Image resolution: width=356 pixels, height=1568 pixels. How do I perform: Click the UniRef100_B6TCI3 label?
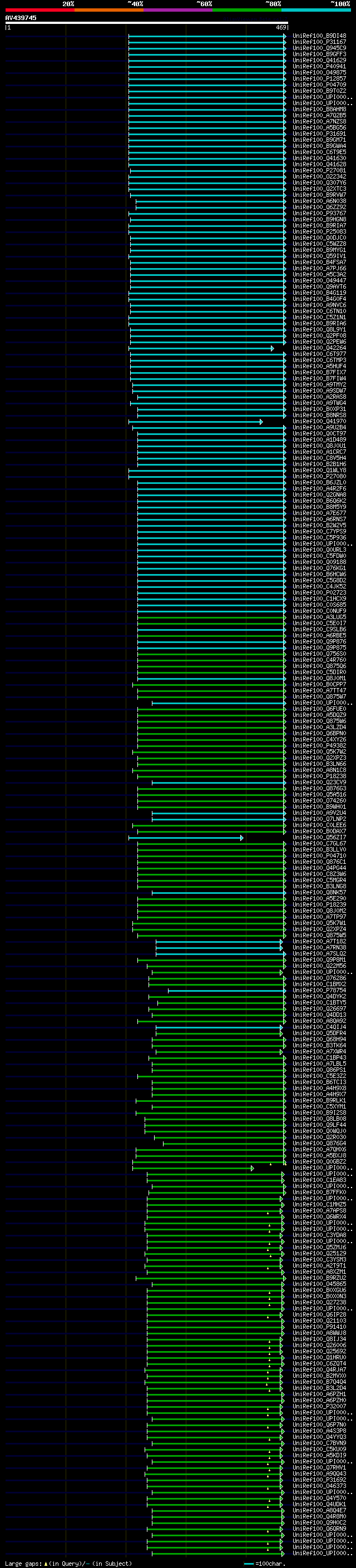pos(319,1082)
